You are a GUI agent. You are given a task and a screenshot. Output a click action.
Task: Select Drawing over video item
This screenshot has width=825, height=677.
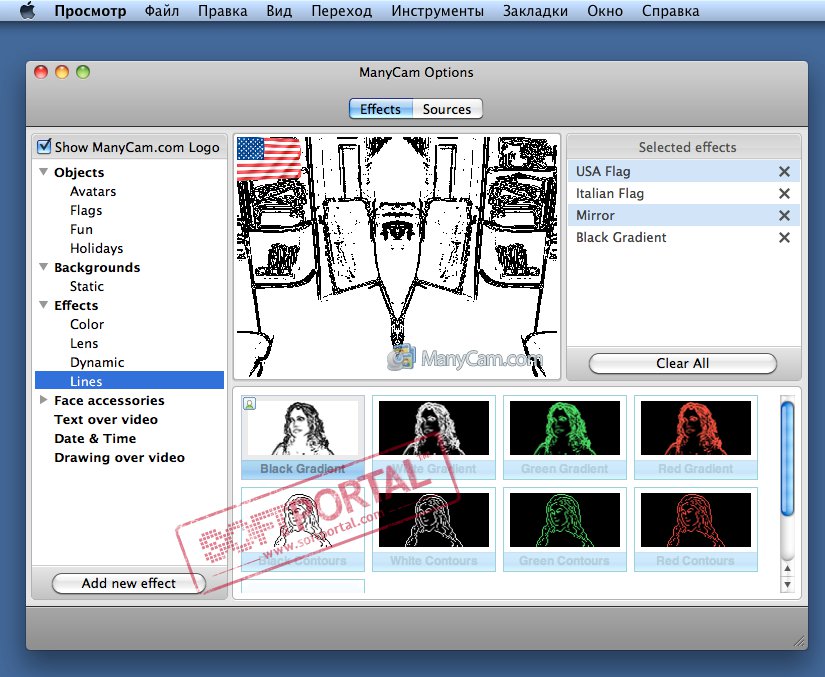pyautogui.click(x=119, y=457)
